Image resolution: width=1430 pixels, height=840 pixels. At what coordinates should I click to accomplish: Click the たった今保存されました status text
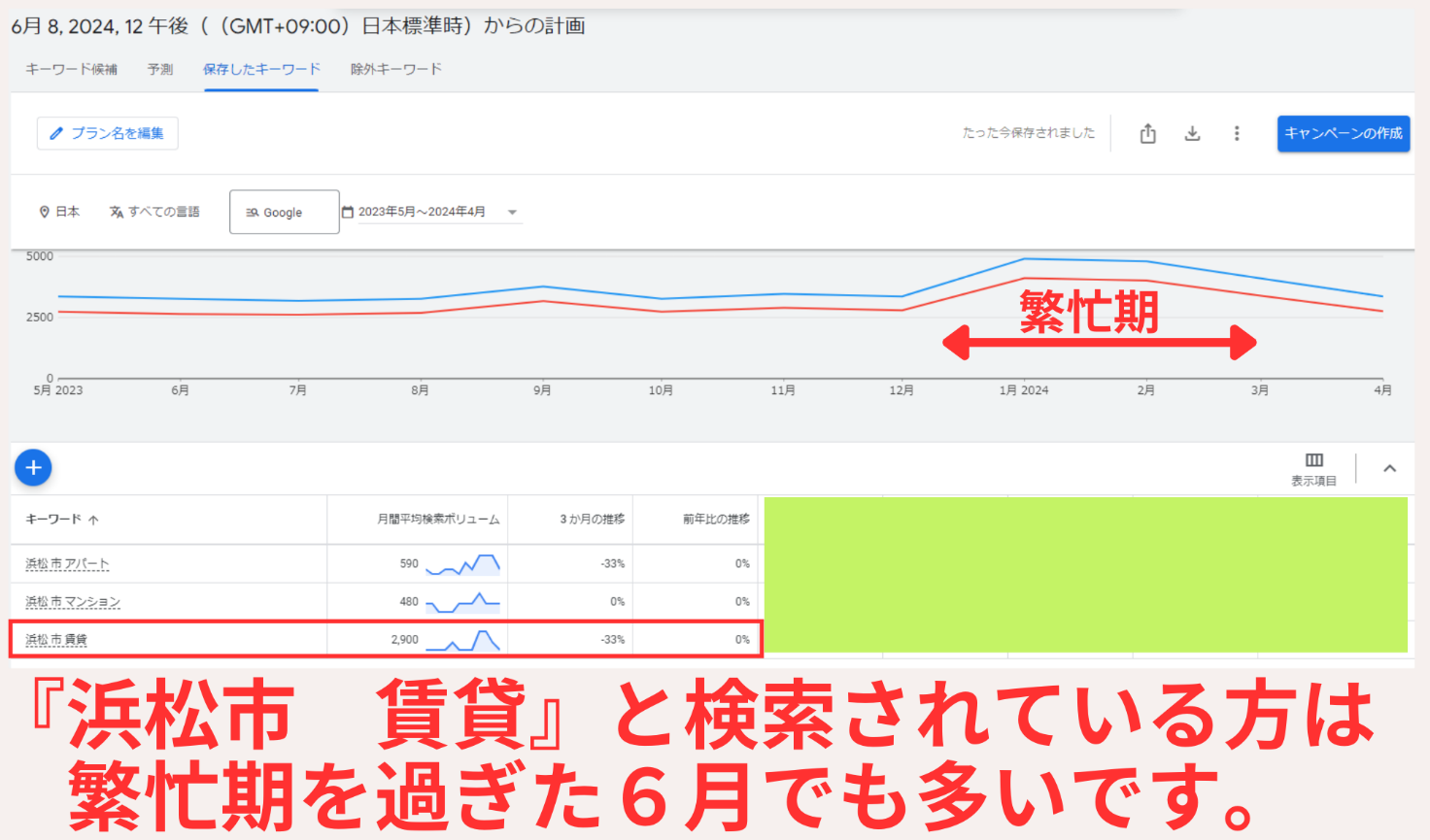pos(1029,133)
